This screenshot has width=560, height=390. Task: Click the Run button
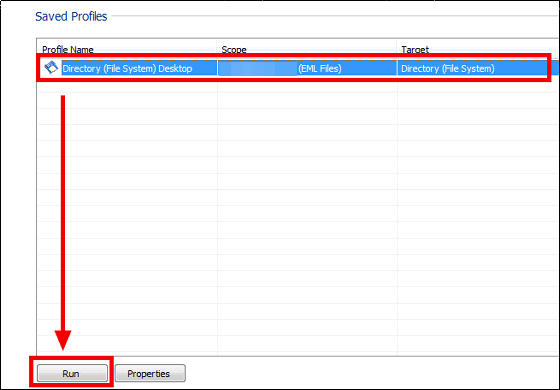pyautogui.click(x=72, y=373)
